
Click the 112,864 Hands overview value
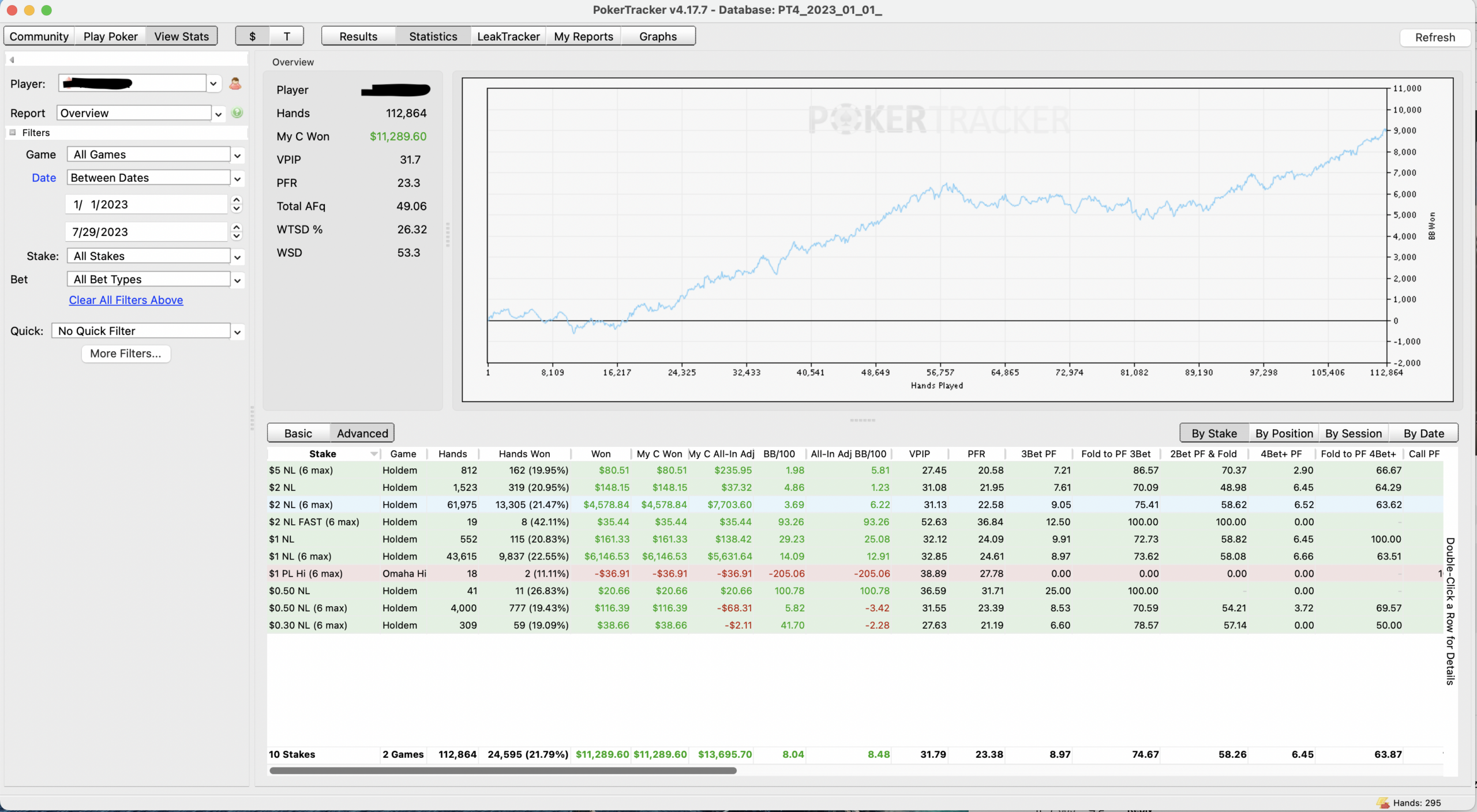click(x=406, y=113)
